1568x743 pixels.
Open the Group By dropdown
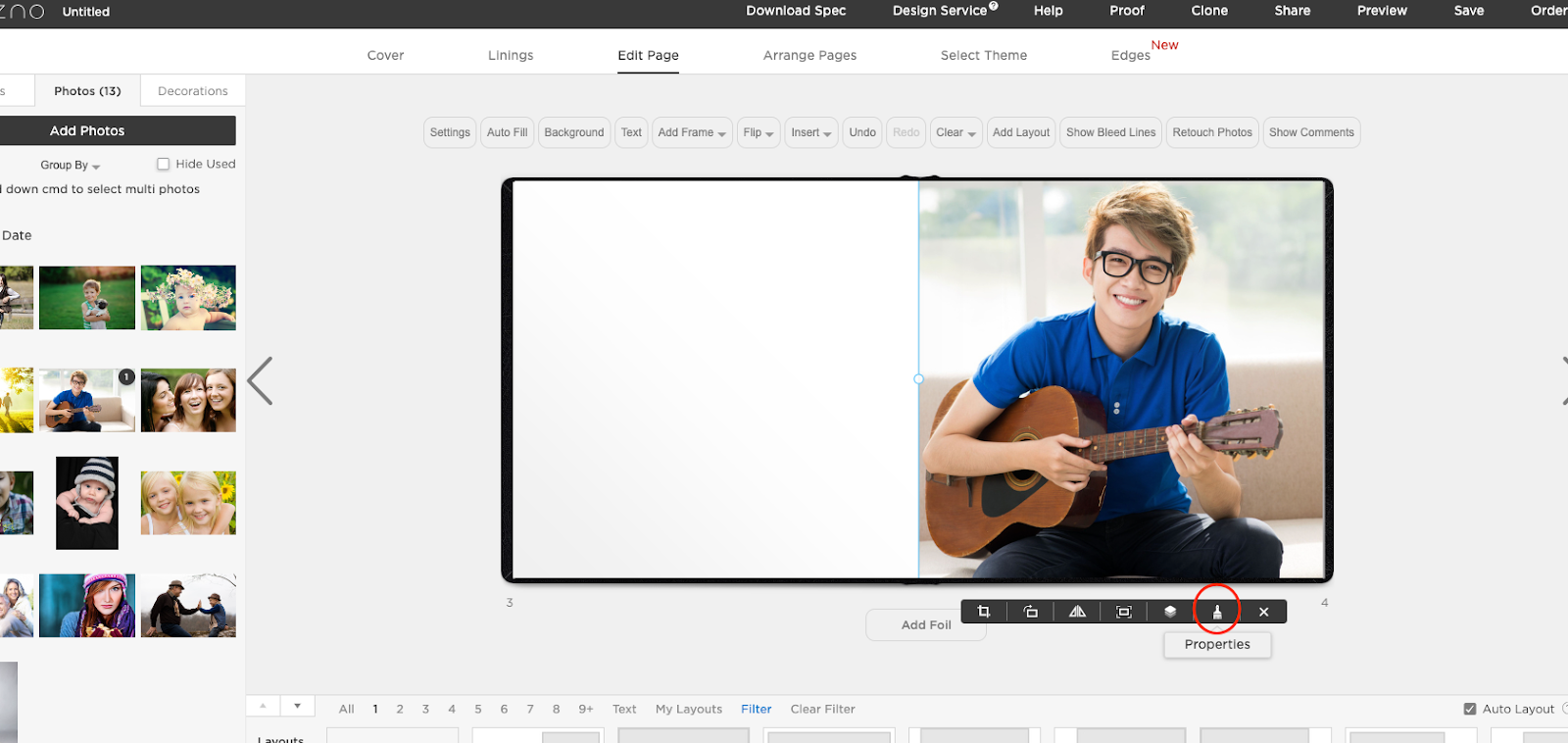coord(70,166)
